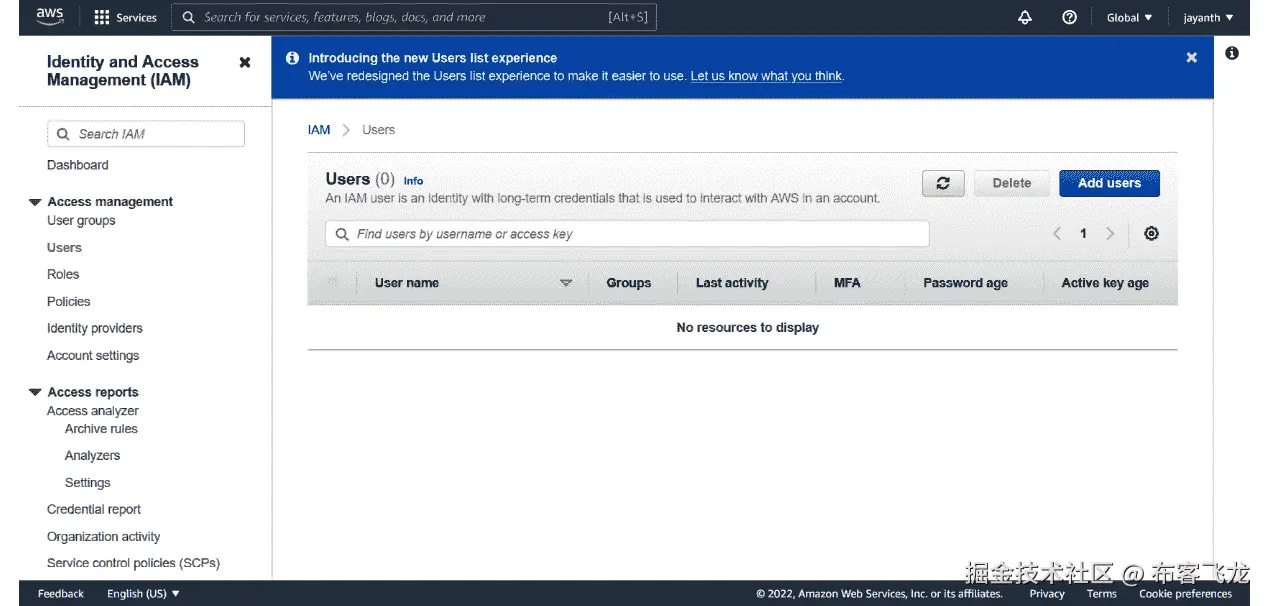Open Roles in the sidebar

pos(63,275)
